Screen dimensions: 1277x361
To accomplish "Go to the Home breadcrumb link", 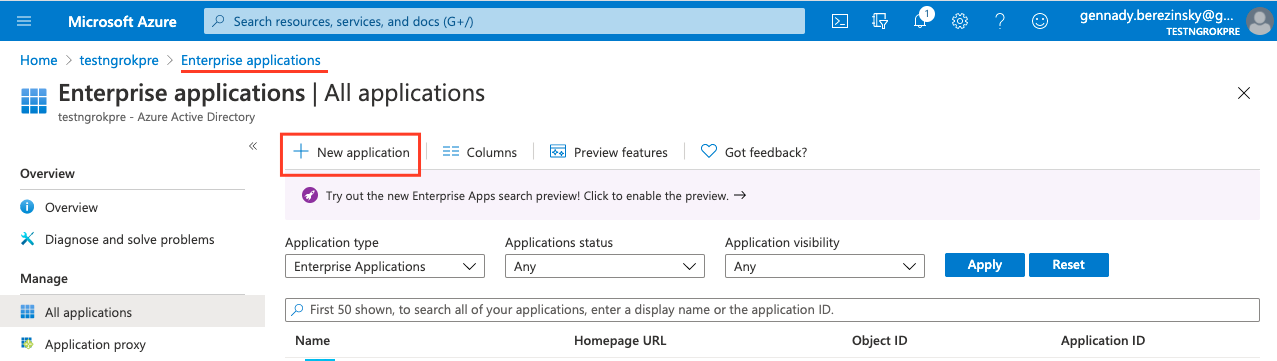I will point(39,60).
